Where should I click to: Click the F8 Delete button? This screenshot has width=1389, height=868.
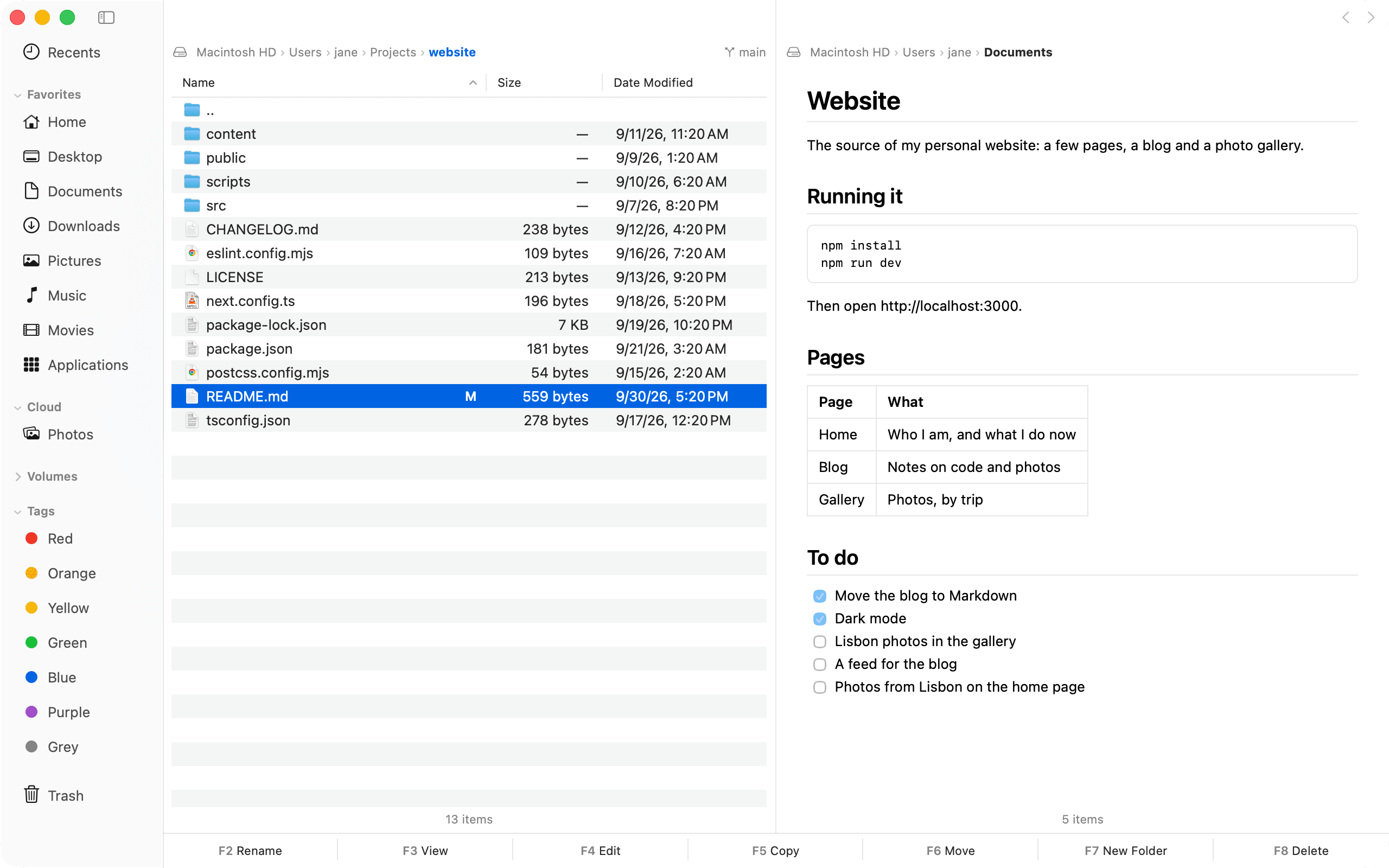coord(1301,850)
